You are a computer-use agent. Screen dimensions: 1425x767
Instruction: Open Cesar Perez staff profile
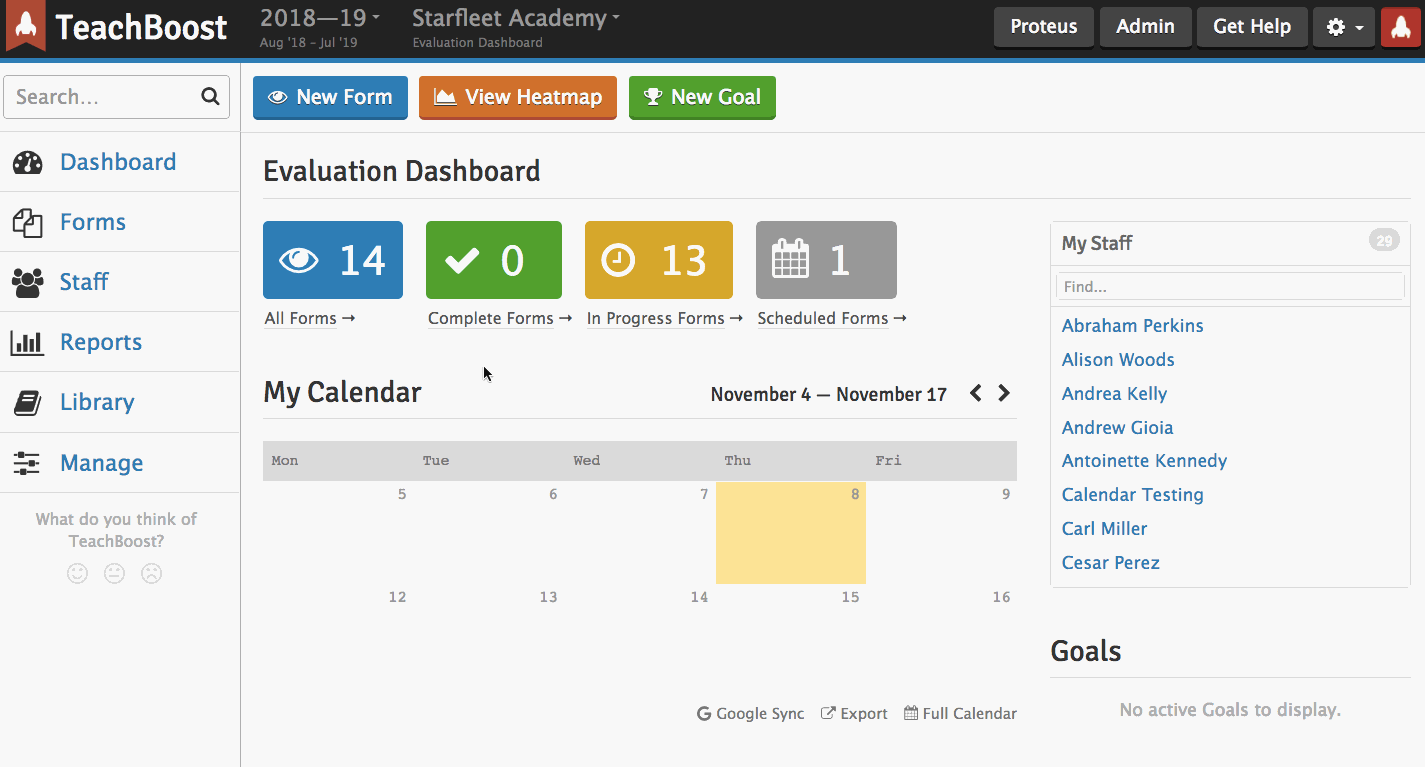point(1110,563)
